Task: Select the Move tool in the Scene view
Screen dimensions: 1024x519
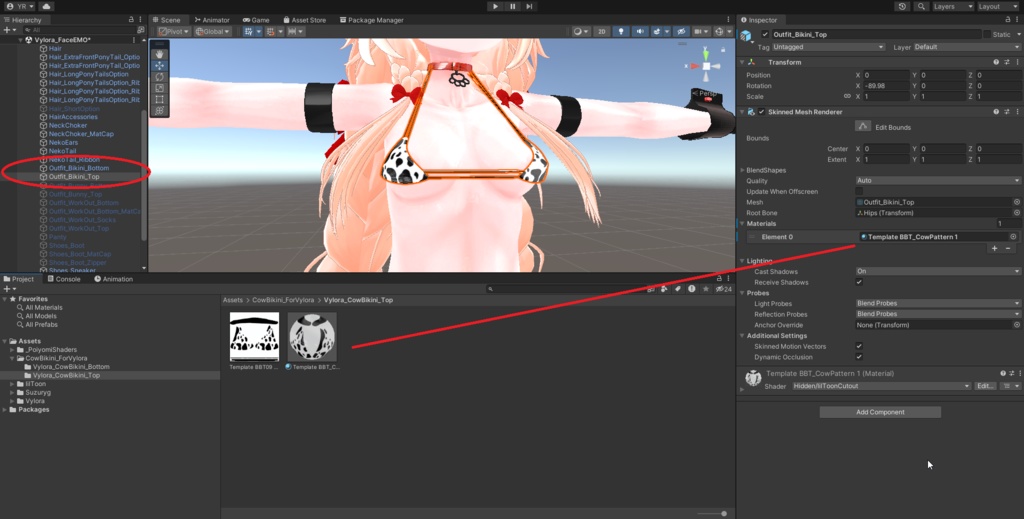Action: pos(159,65)
